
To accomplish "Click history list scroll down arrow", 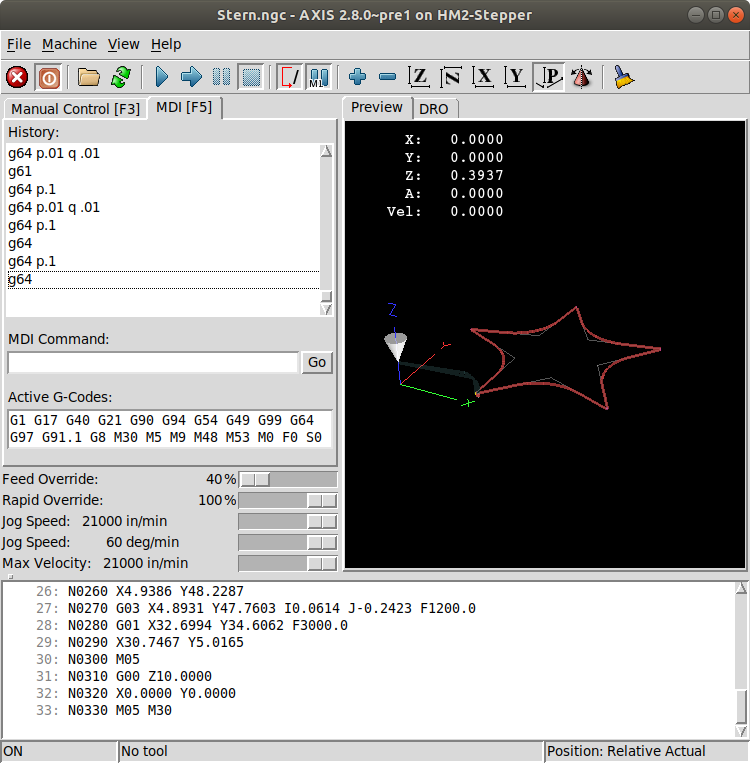I will 327,309.
